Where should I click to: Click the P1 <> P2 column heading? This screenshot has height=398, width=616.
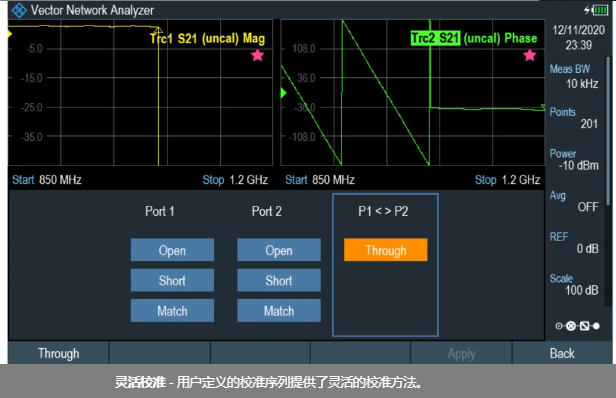pos(383,211)
